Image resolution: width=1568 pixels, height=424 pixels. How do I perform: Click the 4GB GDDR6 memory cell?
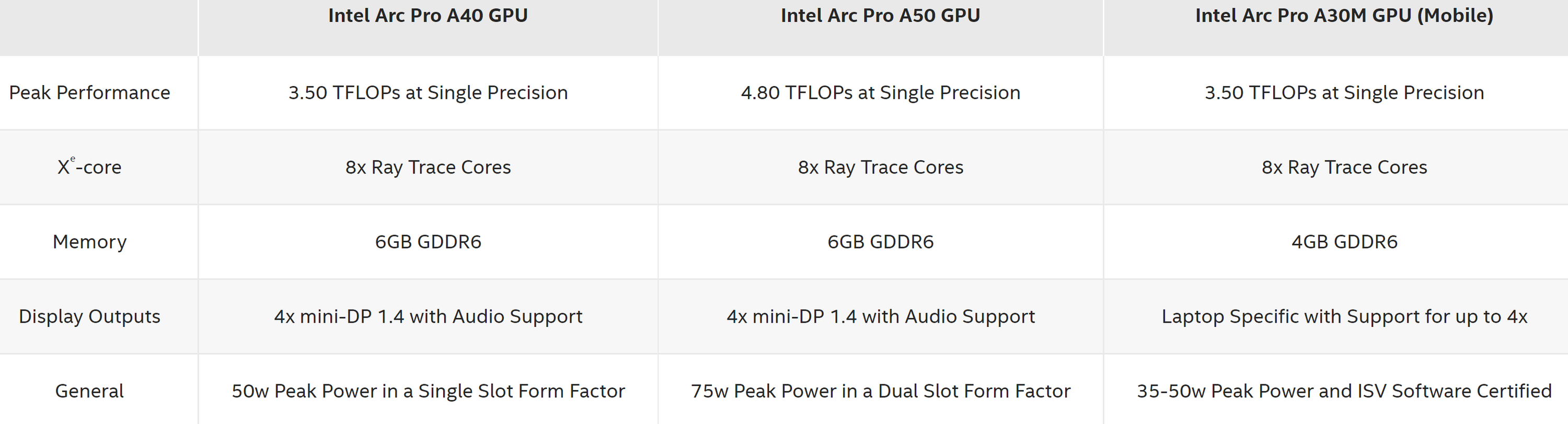(1344, 242)
